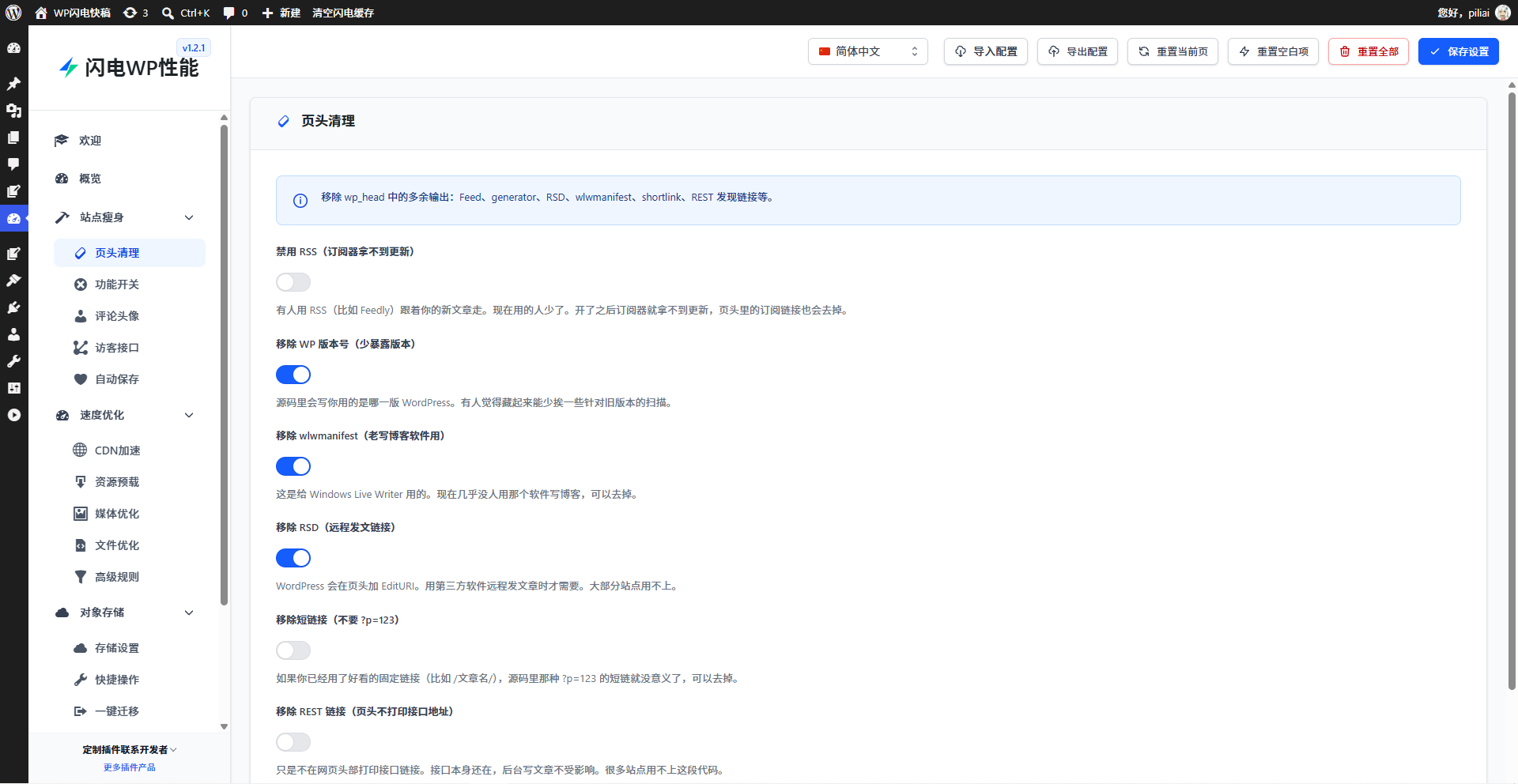Open the WP闪电快稿 site home link
Viewport: 1518px width, 784px height.
[73, 13]
